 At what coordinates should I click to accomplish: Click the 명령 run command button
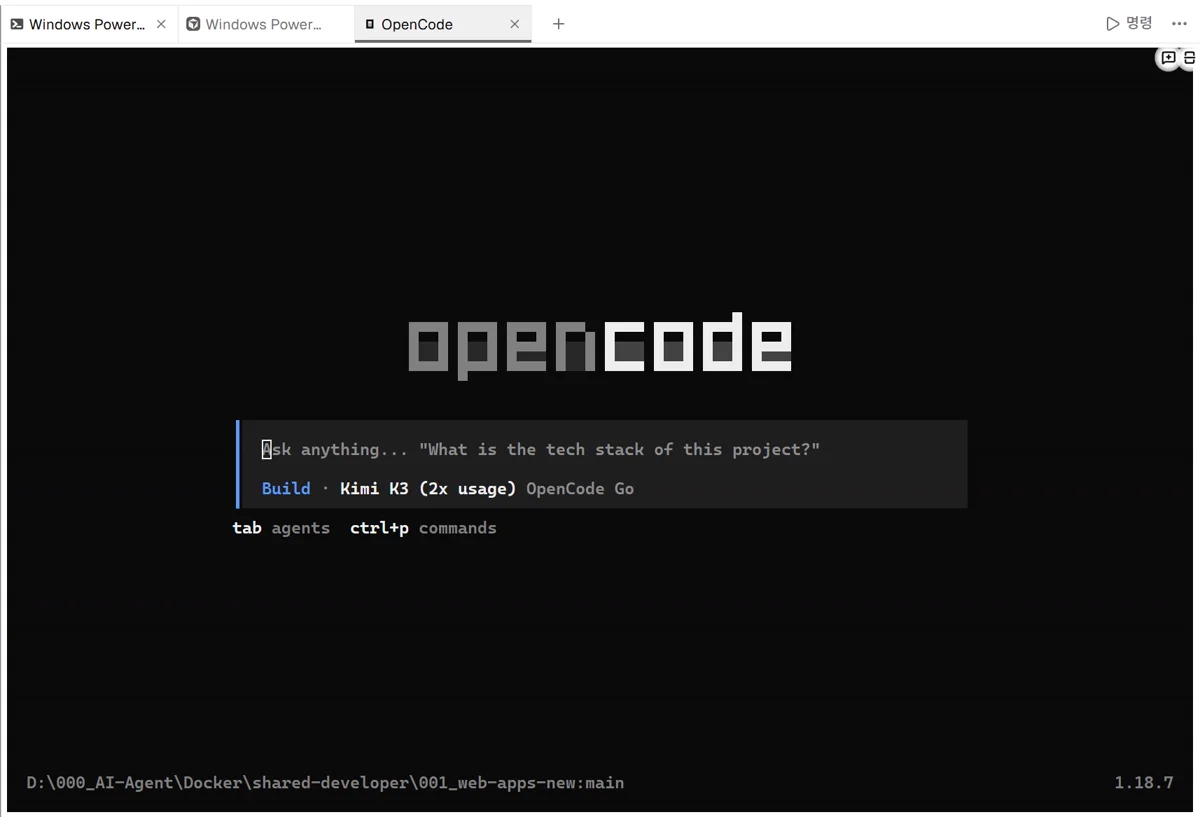click(1129, 23)
